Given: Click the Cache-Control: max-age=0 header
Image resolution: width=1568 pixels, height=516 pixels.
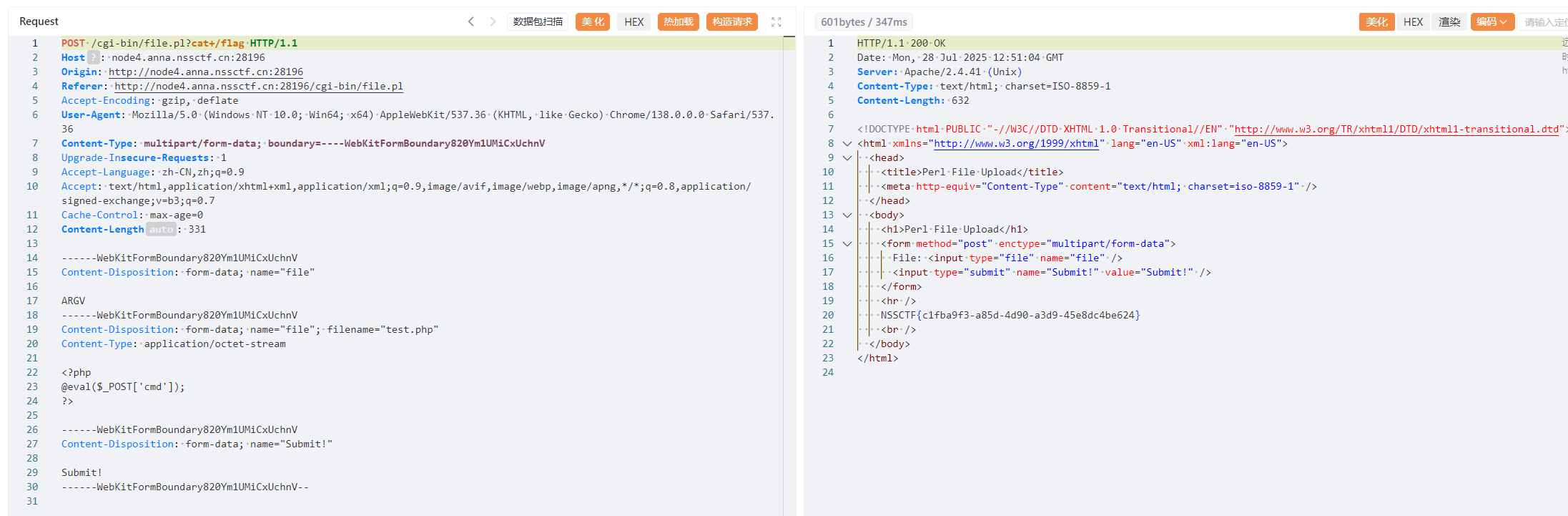Looking at the screenshot, I should [x=132, y=215].
